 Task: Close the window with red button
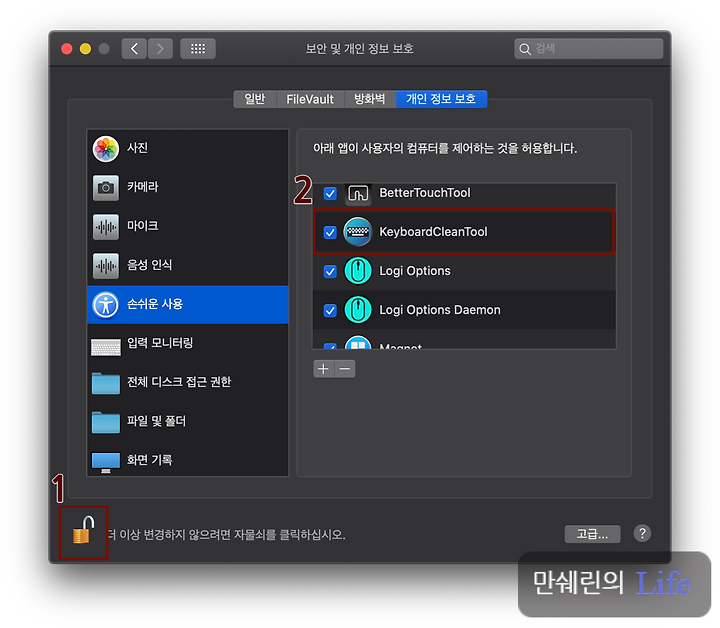pos(67,49)
